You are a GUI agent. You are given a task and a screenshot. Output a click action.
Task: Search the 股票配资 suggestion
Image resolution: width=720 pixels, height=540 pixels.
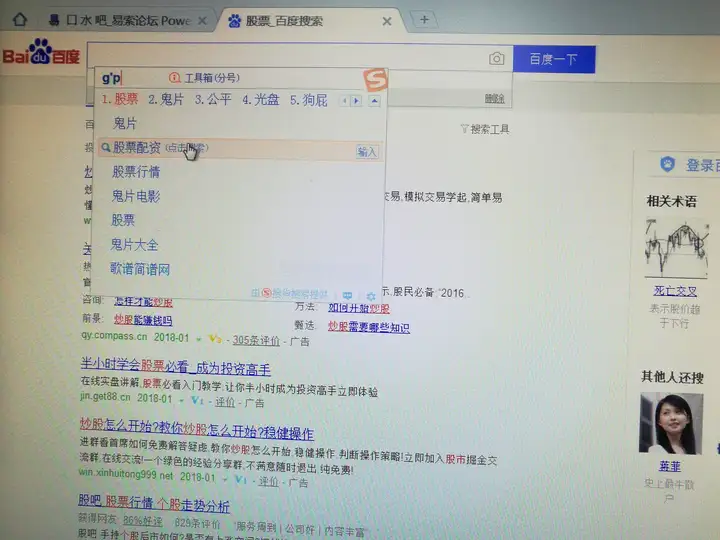click(239, 148)
